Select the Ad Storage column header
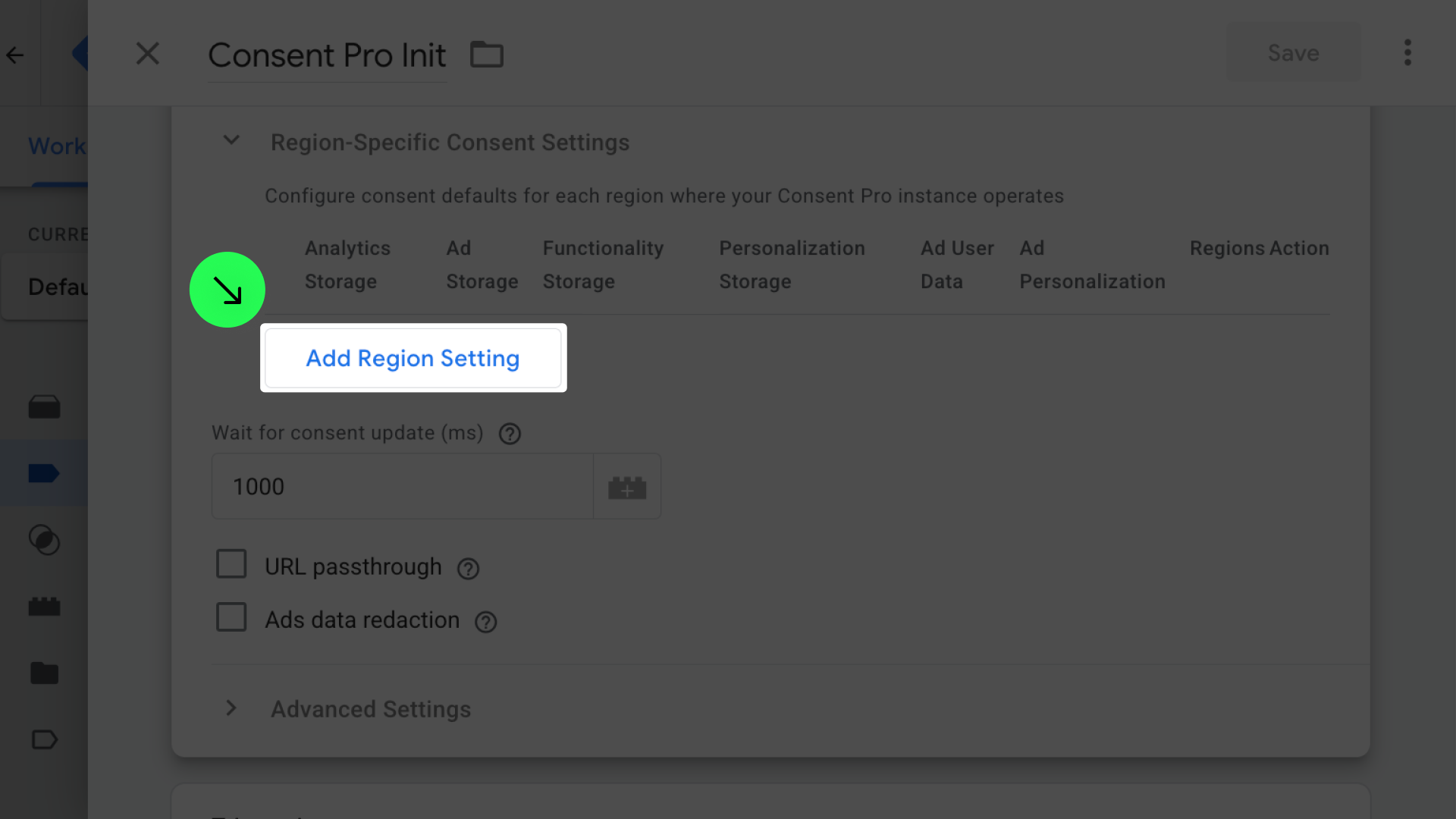The image size is (1456, 819). point(482,265)
